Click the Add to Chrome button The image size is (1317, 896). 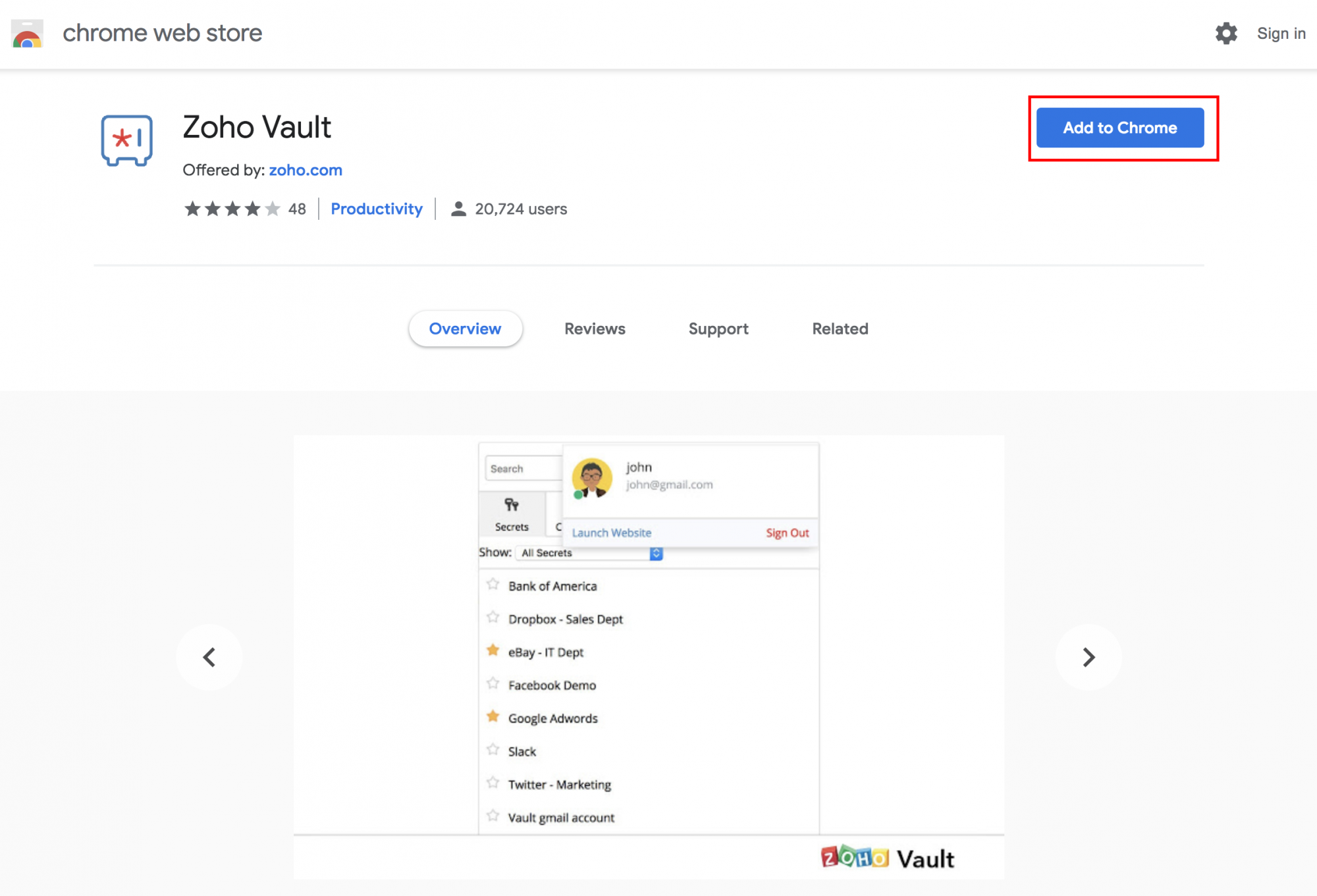[x=1119, y=128]
